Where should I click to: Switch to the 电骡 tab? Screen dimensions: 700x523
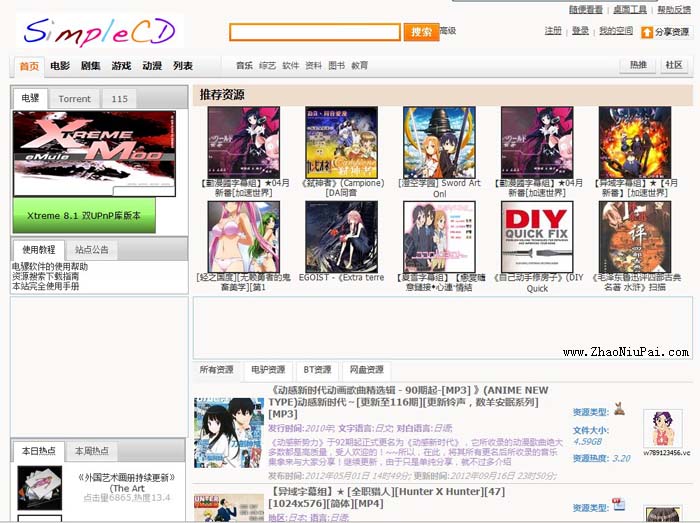pos(30,98)
